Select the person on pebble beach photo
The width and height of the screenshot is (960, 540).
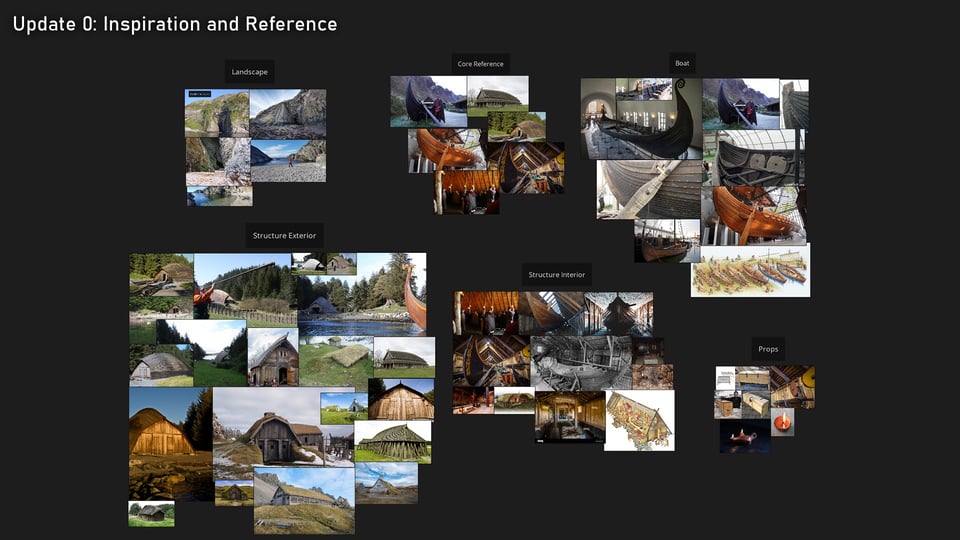click(288, 161)
